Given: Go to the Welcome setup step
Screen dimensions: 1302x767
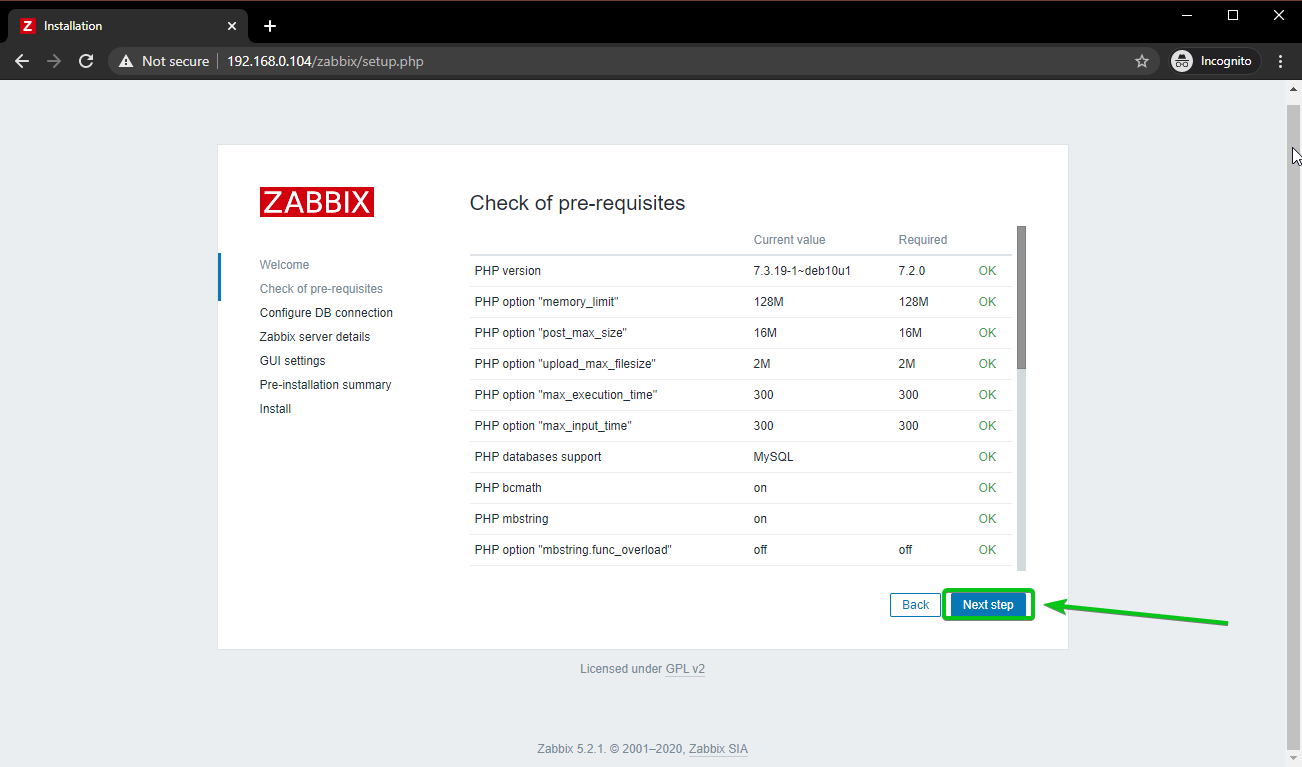Looking at the screenshot, I should pos(285,265).
